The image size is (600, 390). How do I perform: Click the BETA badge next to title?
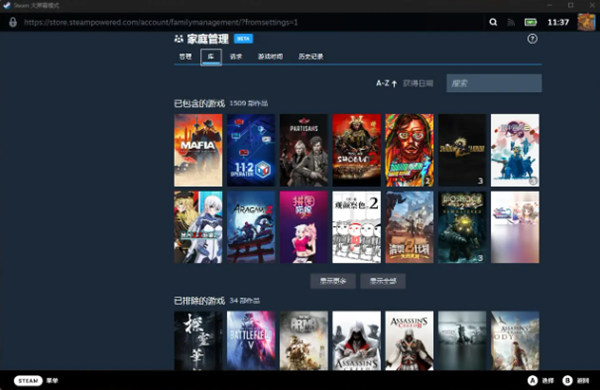pyautogui.click(x=243, y=39)
